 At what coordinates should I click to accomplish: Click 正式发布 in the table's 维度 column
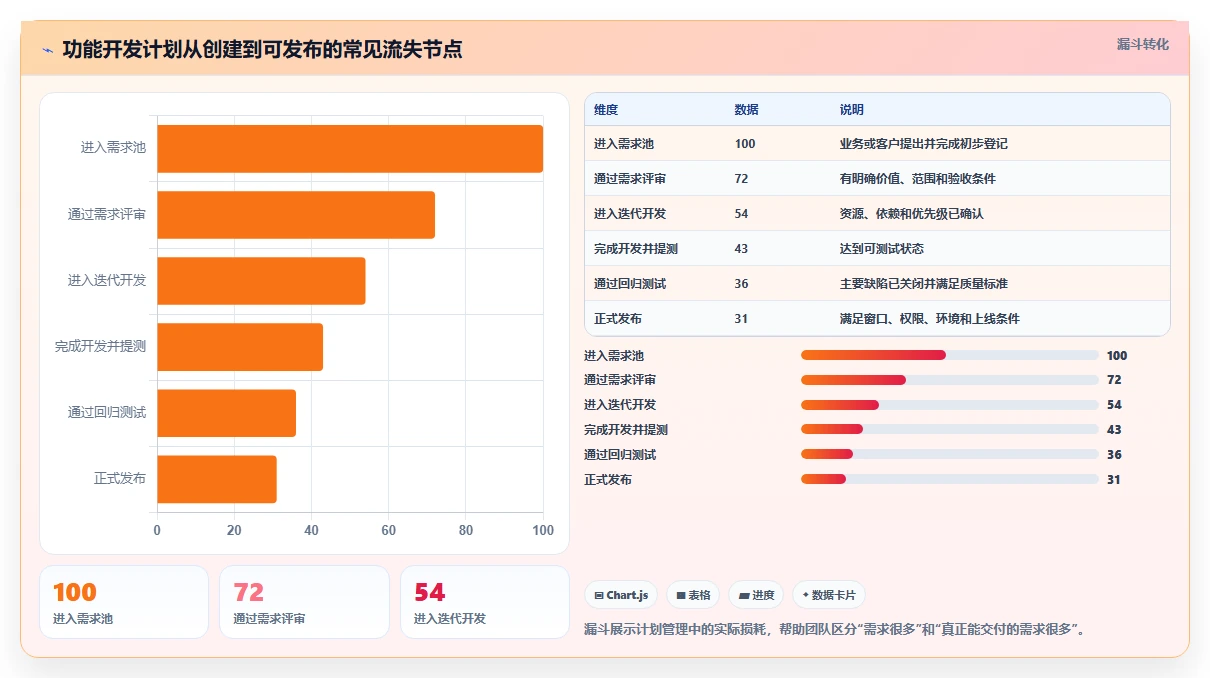(x=618, y=319)
